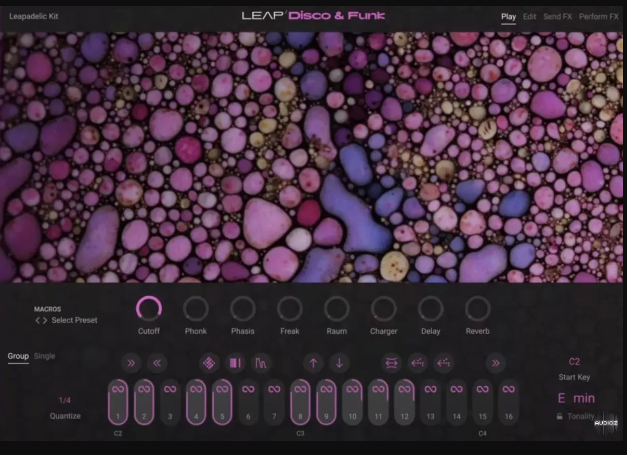This screenshot has height=455, width=627.
Task: Toggle sample pad 9
Action: tap(326, 402)
